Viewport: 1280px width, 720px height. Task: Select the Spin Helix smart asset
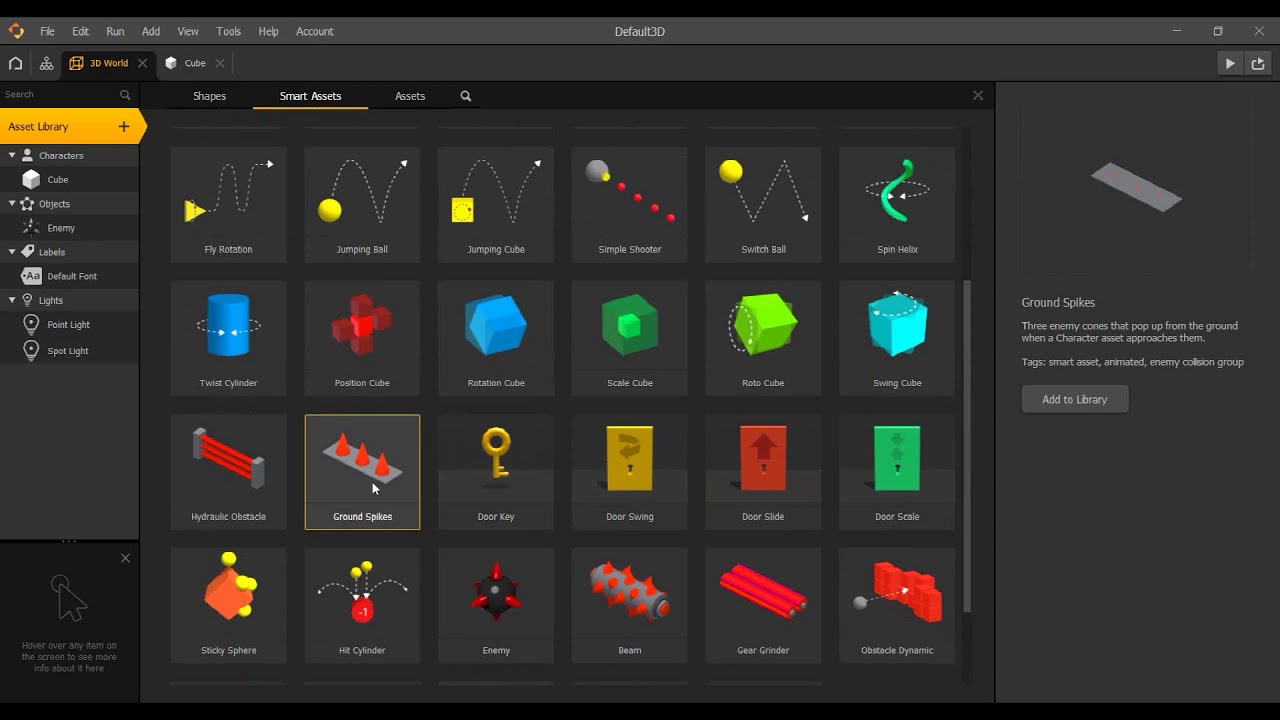point(897,204)
